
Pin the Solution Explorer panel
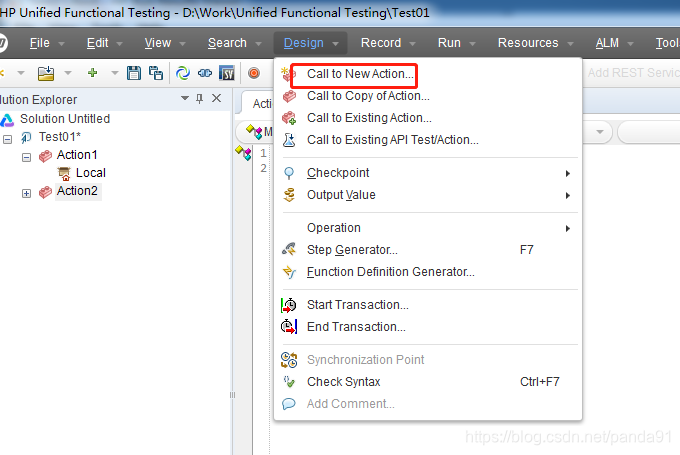199,99
